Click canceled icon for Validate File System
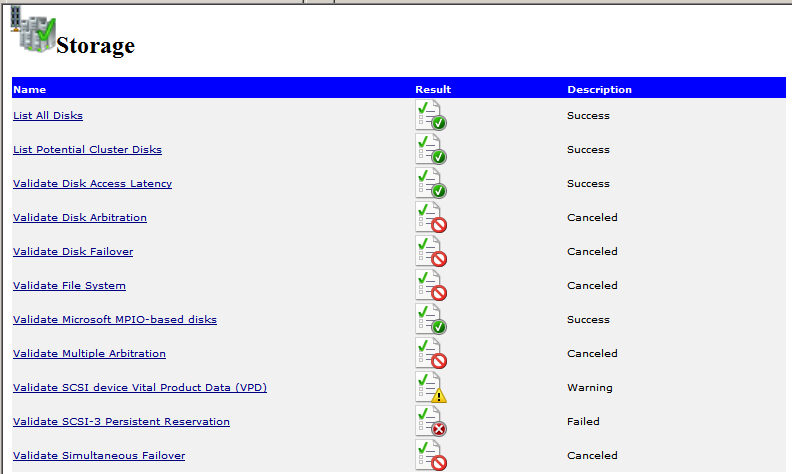The width and height of the screenshot is (792, 474). pyautogui.click(x=431, y=285)
